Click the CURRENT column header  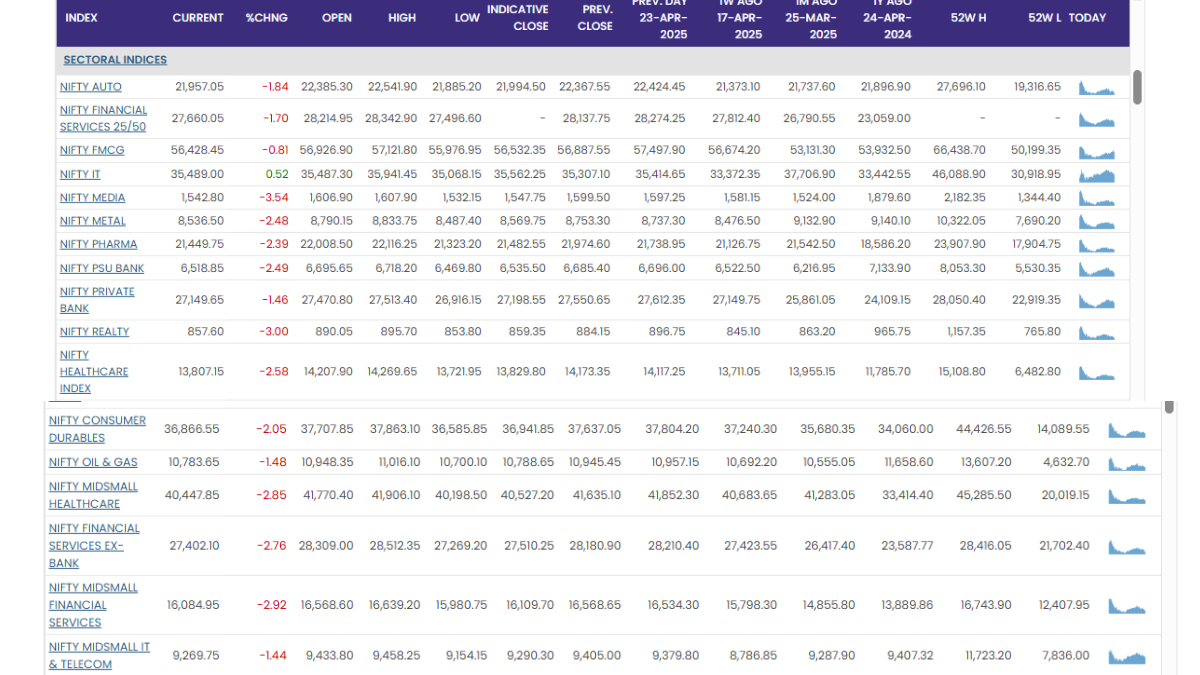tap(198, 18)
